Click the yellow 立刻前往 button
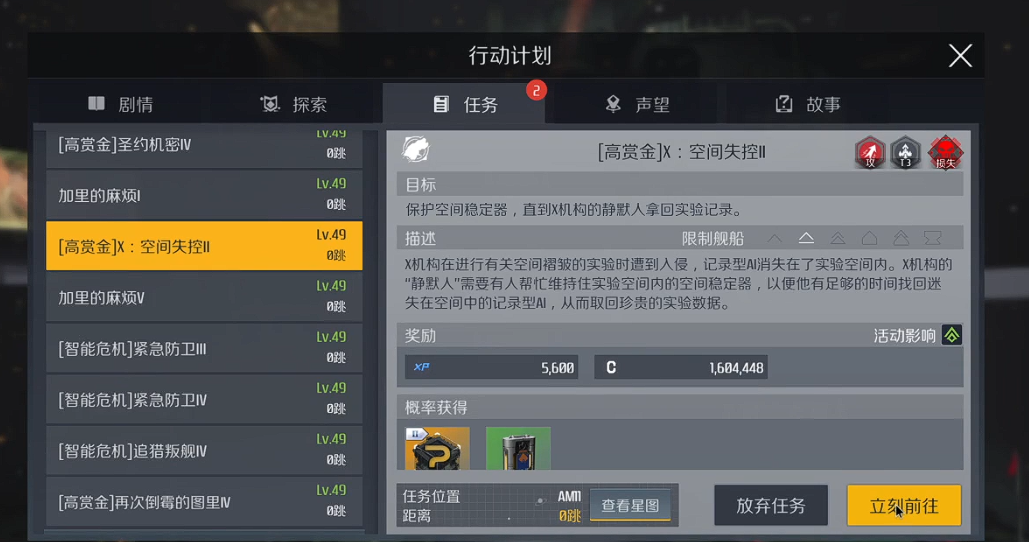Viewport: 1029px width, 542px height. tap(904, 506)
